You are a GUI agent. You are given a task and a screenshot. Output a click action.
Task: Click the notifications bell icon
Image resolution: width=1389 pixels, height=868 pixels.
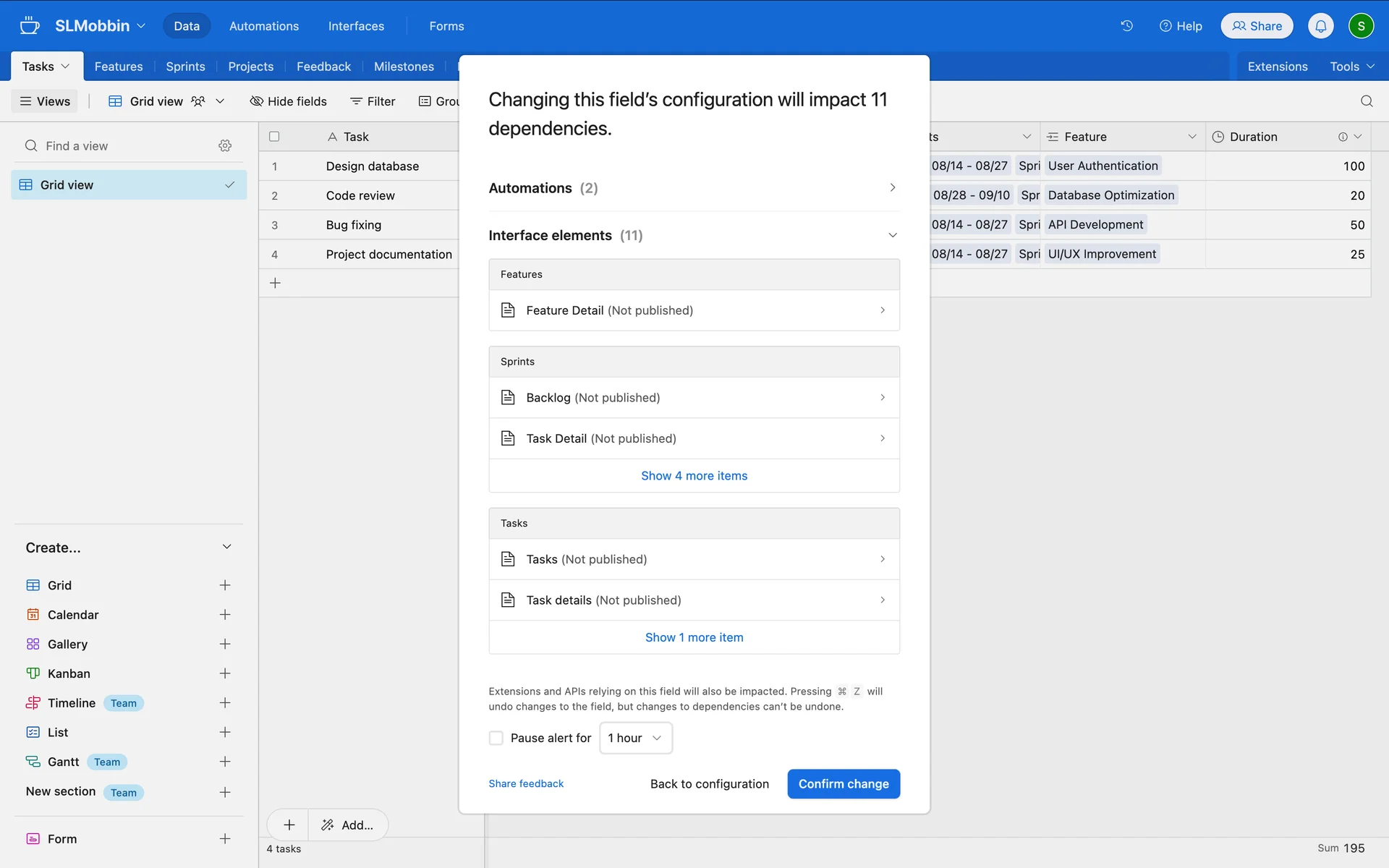click(x=1320, y=26)
